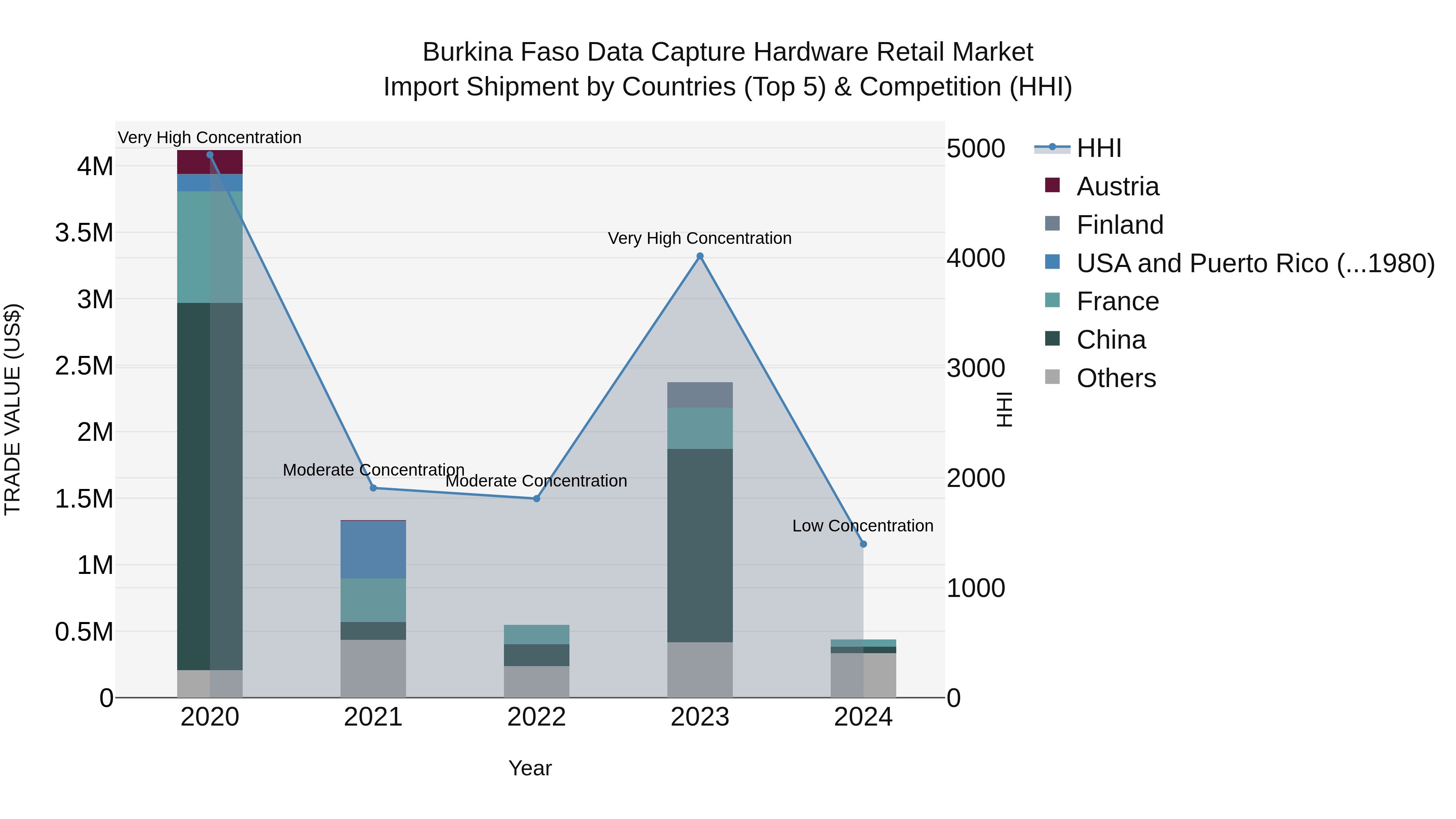Click the Finland segment of the 2023 bar
This screenshot has width=1456, height=819.
(700, 395)
